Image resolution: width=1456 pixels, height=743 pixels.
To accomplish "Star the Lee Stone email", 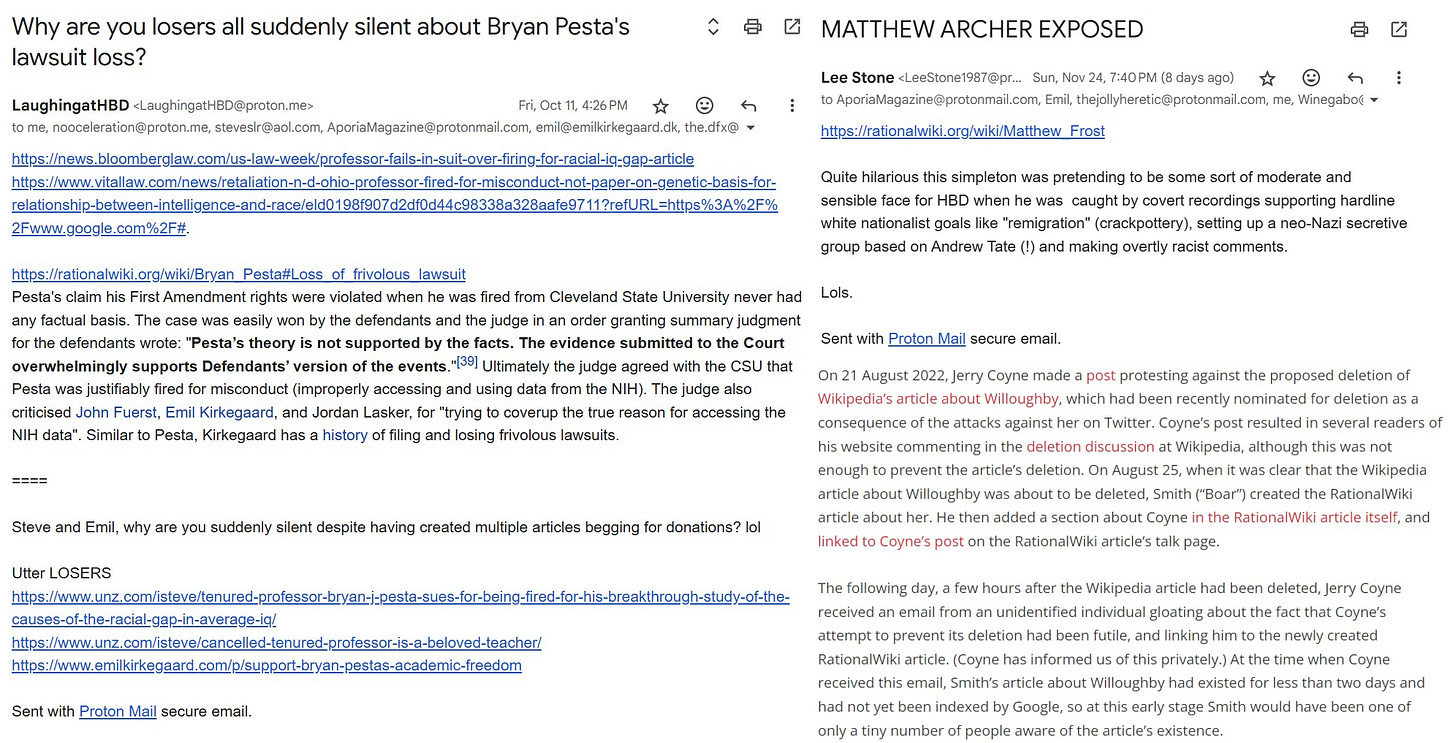I will pyautogui.click(x=1267, y=78).
